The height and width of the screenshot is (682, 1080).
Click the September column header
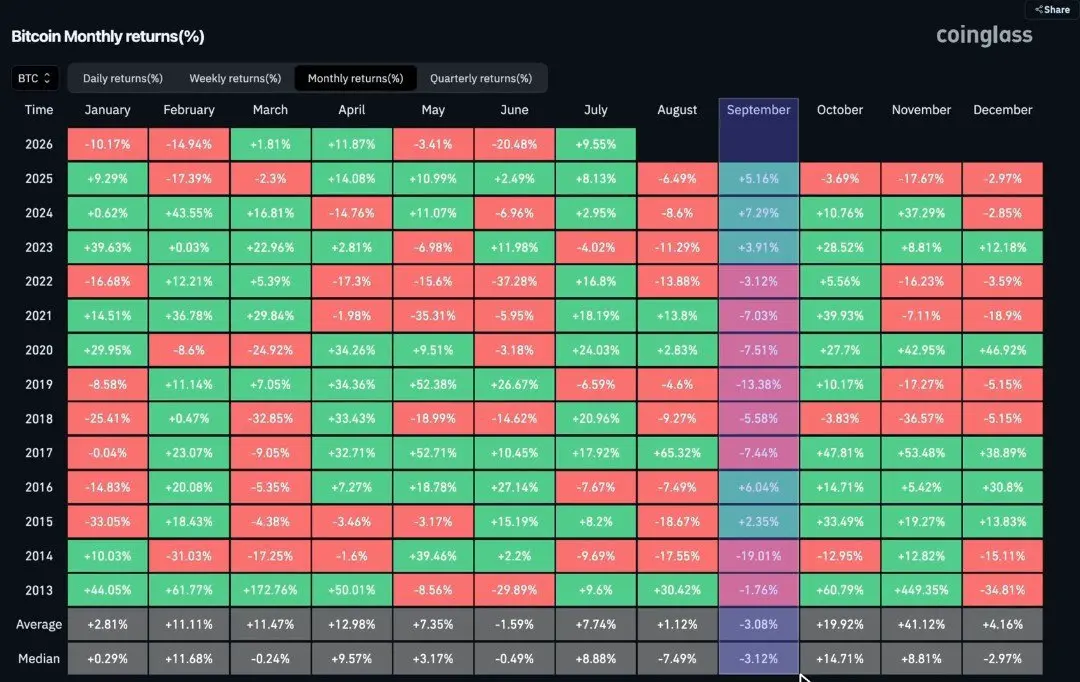pyautogui.click(x=758, y=110)
